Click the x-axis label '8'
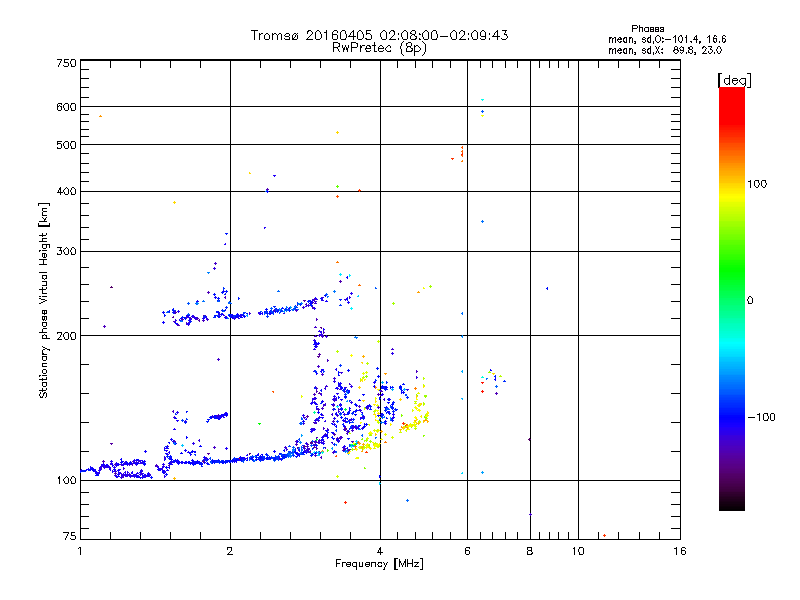The image size is (800, 600). click(530, 551)
